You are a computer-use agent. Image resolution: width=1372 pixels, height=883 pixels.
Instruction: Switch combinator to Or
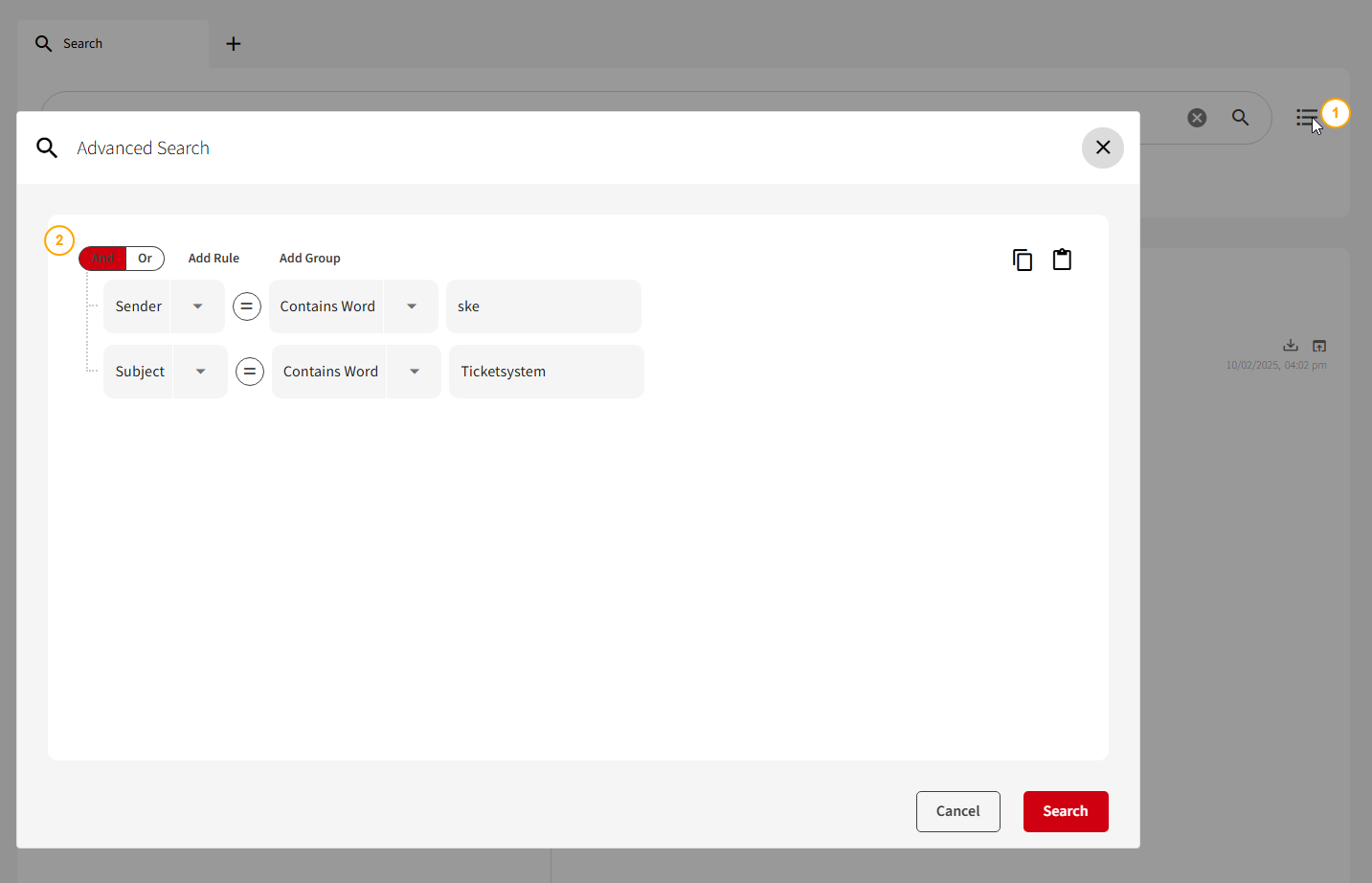point(145,258)
